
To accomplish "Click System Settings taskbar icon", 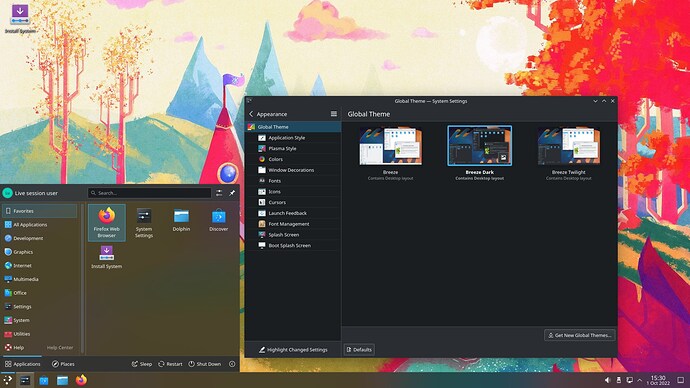I will [x=25, y=380].
